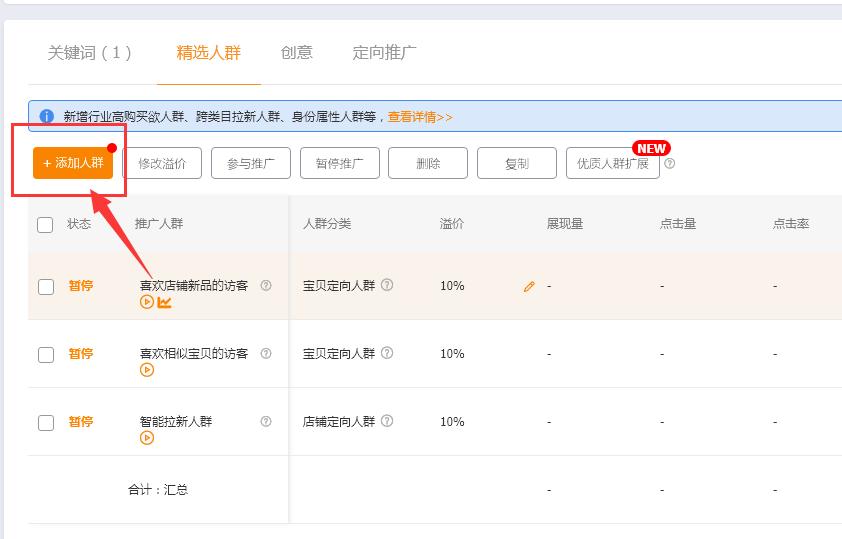This screenshot has width=842, height=539.
Task: Edit premium with the pencil icon in first row
Action: (x=529, y=287)
